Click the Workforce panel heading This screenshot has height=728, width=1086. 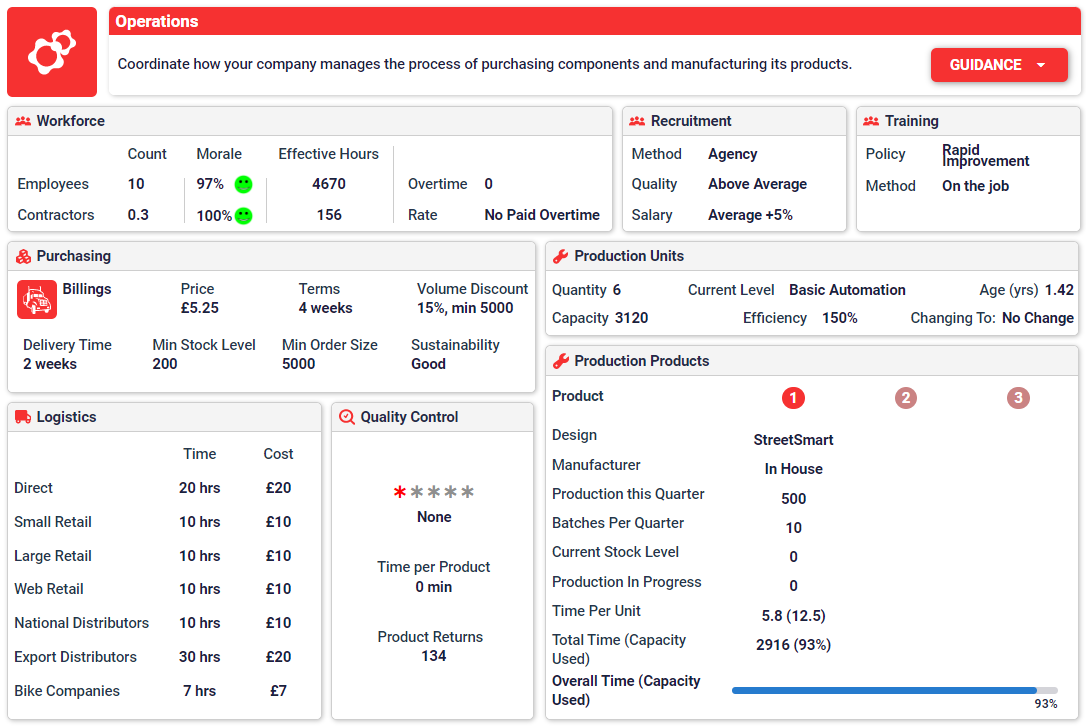[x=71, y=121]
